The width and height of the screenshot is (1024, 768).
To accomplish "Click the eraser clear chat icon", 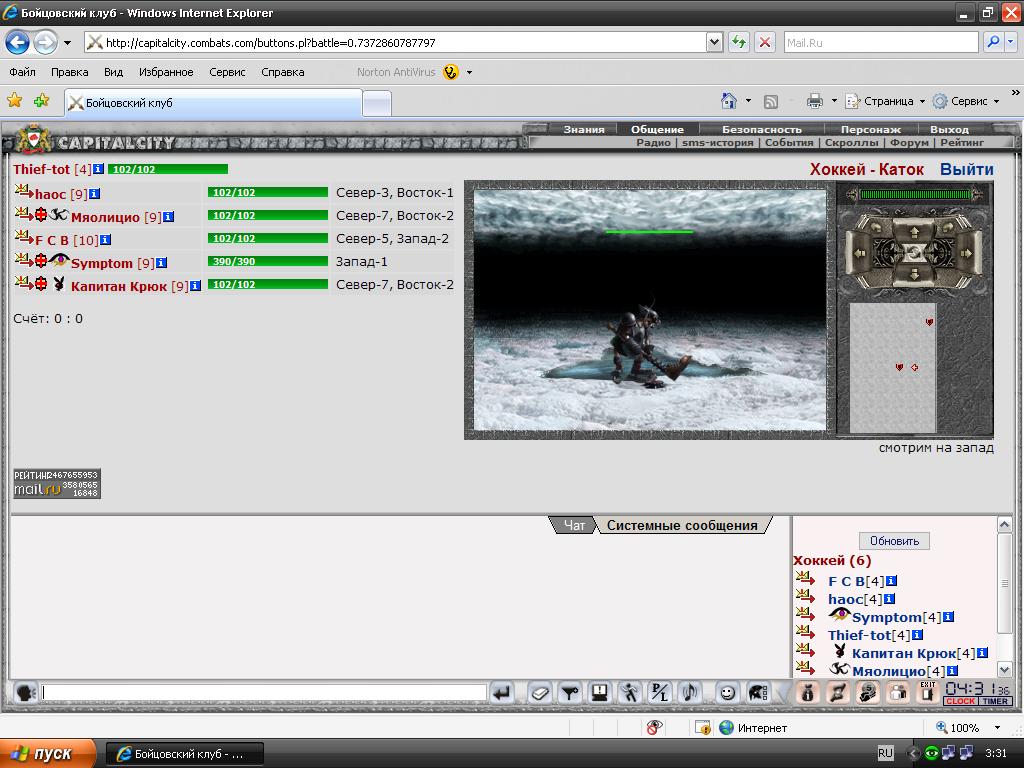I will (x=539, y=693).
